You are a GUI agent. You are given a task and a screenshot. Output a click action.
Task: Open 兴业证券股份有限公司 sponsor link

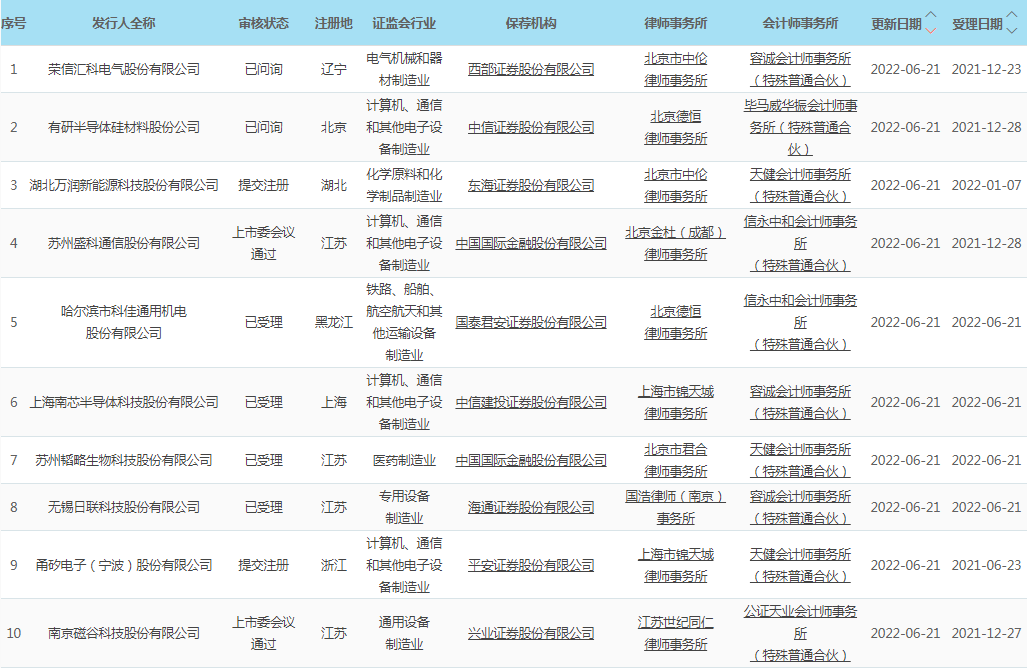[531, 633]
